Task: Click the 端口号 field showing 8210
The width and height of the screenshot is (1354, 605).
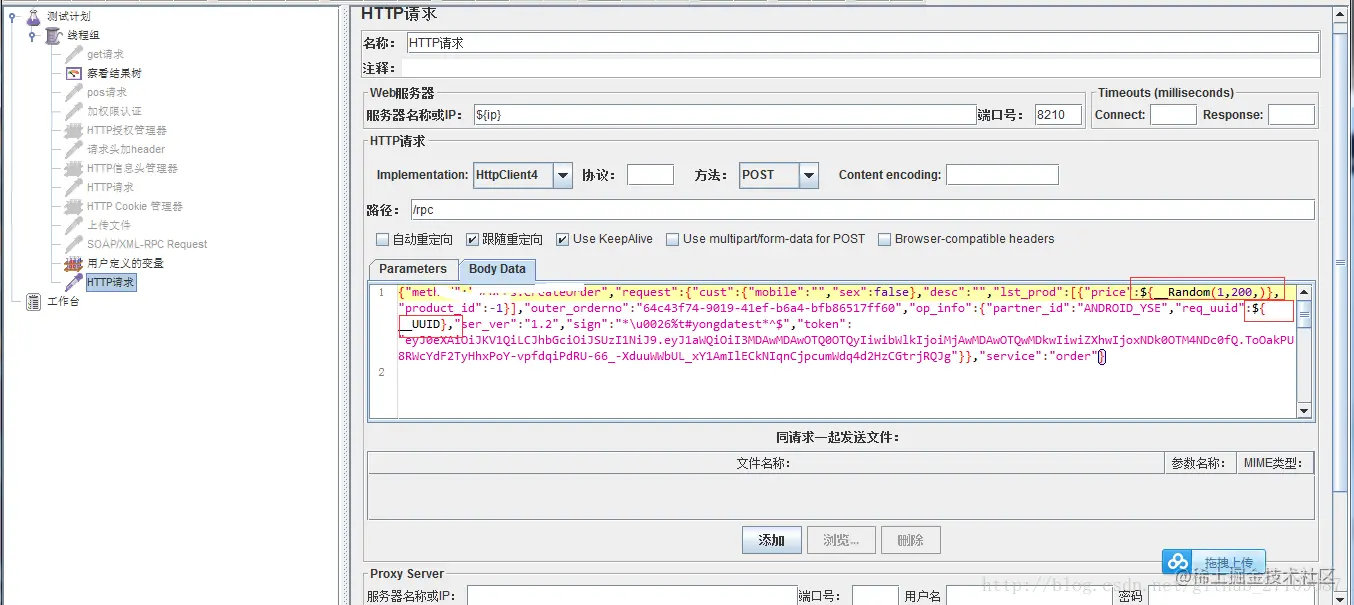Action: coord(1058,115)
